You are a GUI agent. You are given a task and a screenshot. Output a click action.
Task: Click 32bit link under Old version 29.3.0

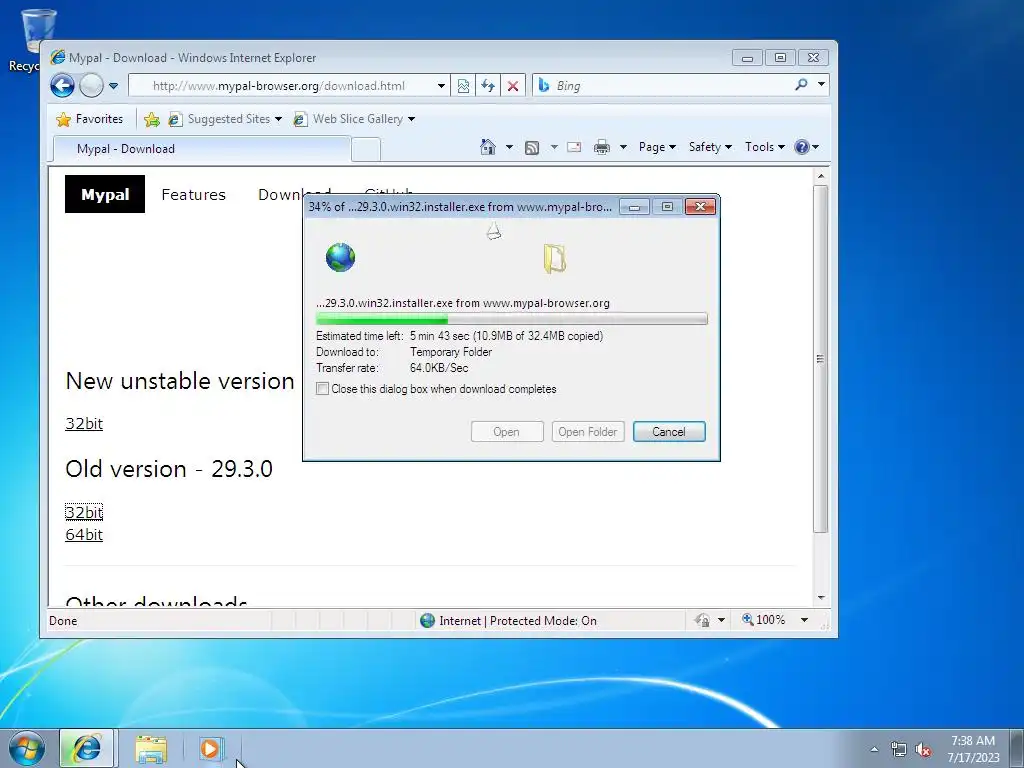(84, 512)
